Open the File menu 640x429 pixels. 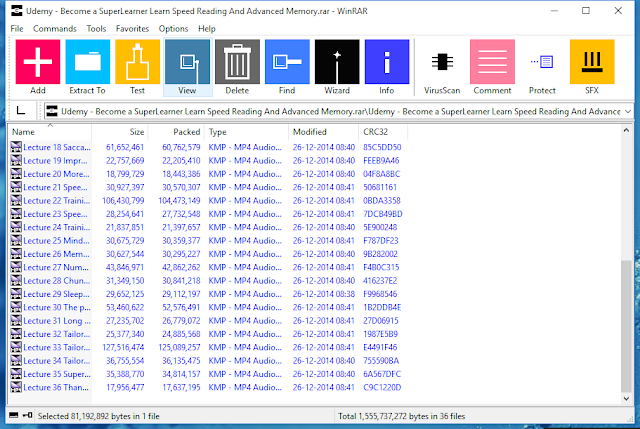pos(17,29)
